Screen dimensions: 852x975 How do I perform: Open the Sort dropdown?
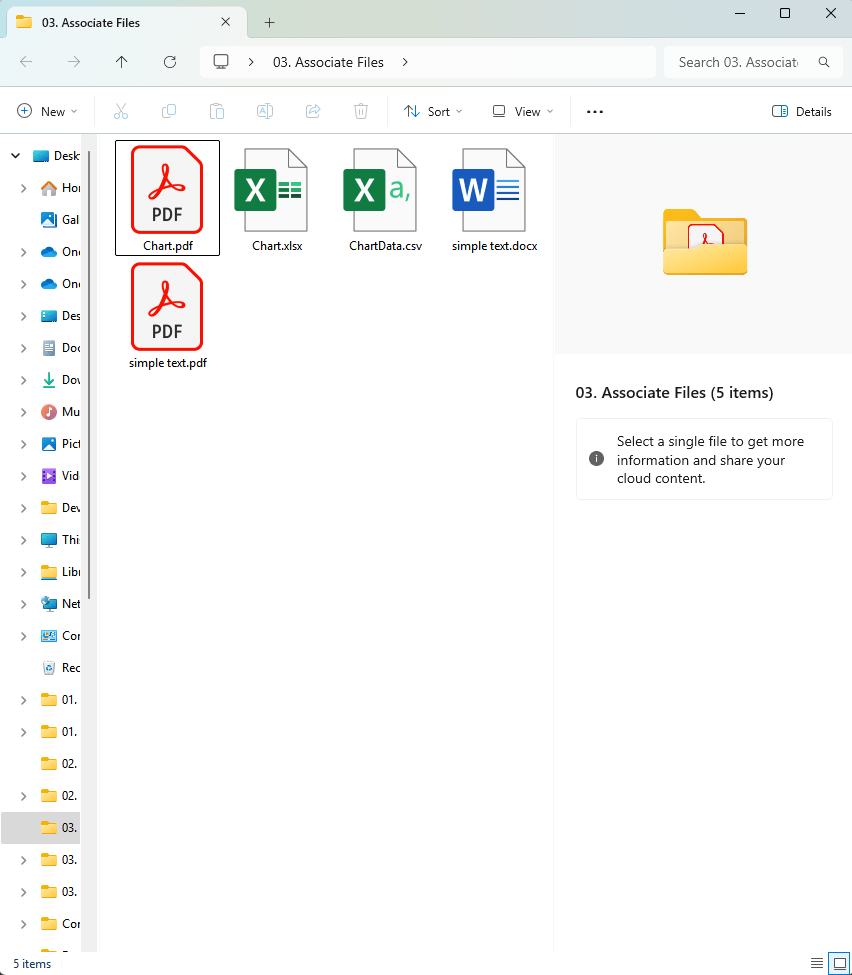432,111
